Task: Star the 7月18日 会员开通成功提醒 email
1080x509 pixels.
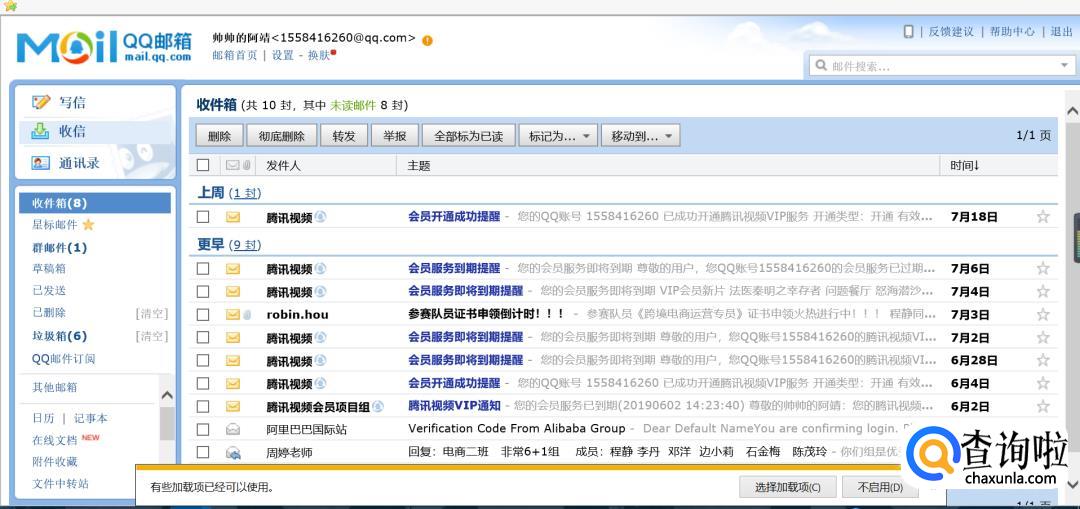Action: click(x=1043, y=217)
